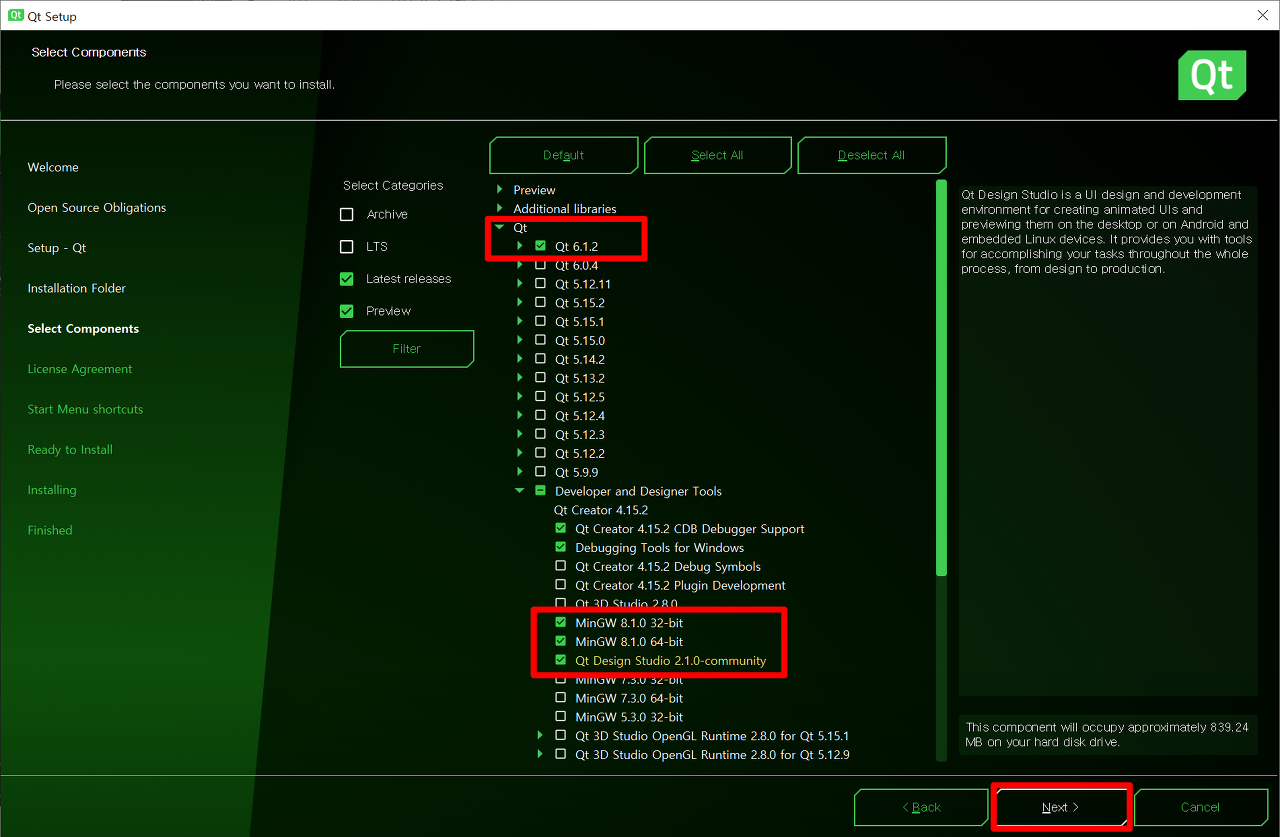Screen dimensions: 1280x837
Task: Collapse the top-level Qt tree node
Action: 500,228
